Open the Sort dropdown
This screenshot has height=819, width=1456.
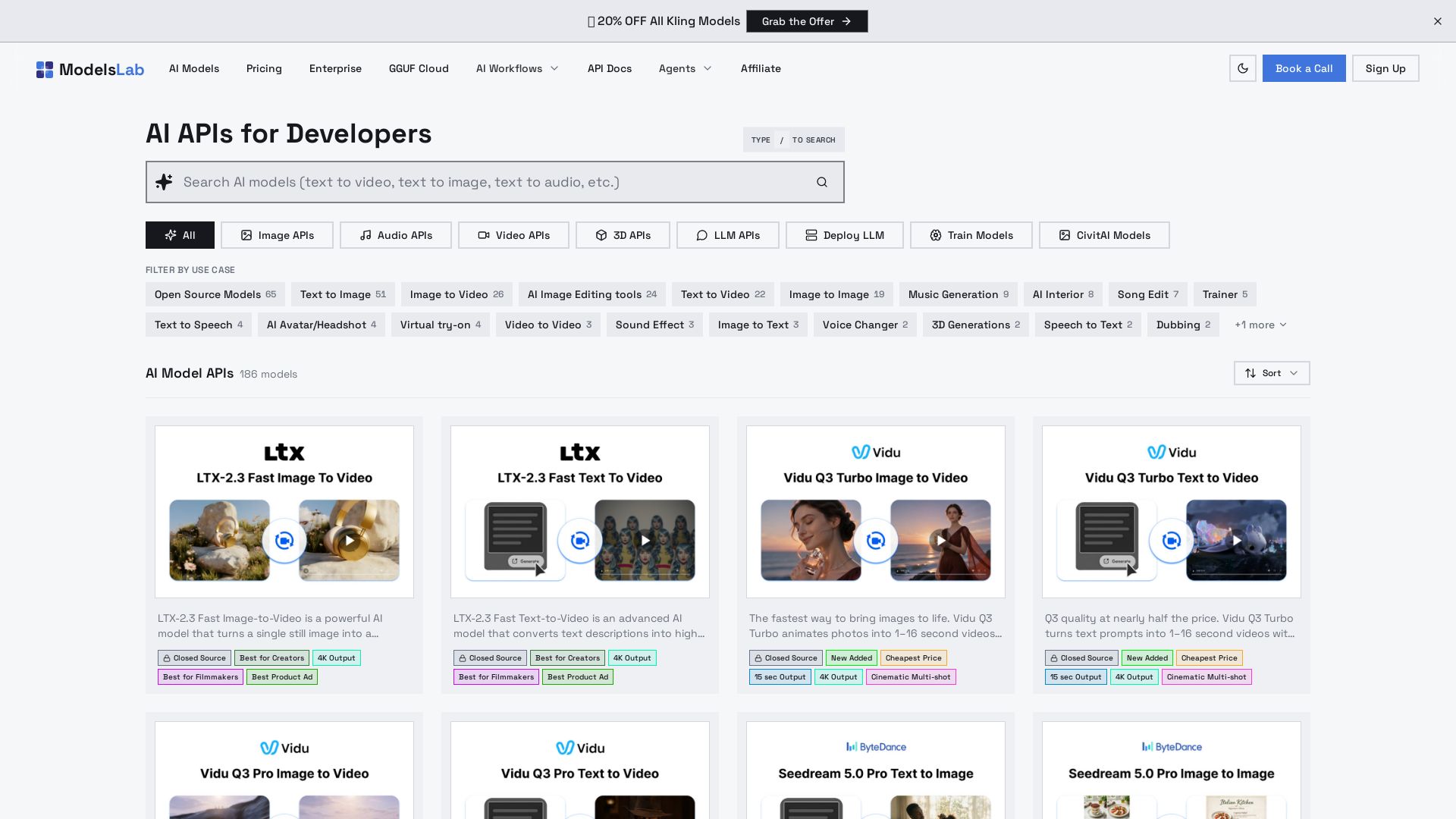point(1272,373)
